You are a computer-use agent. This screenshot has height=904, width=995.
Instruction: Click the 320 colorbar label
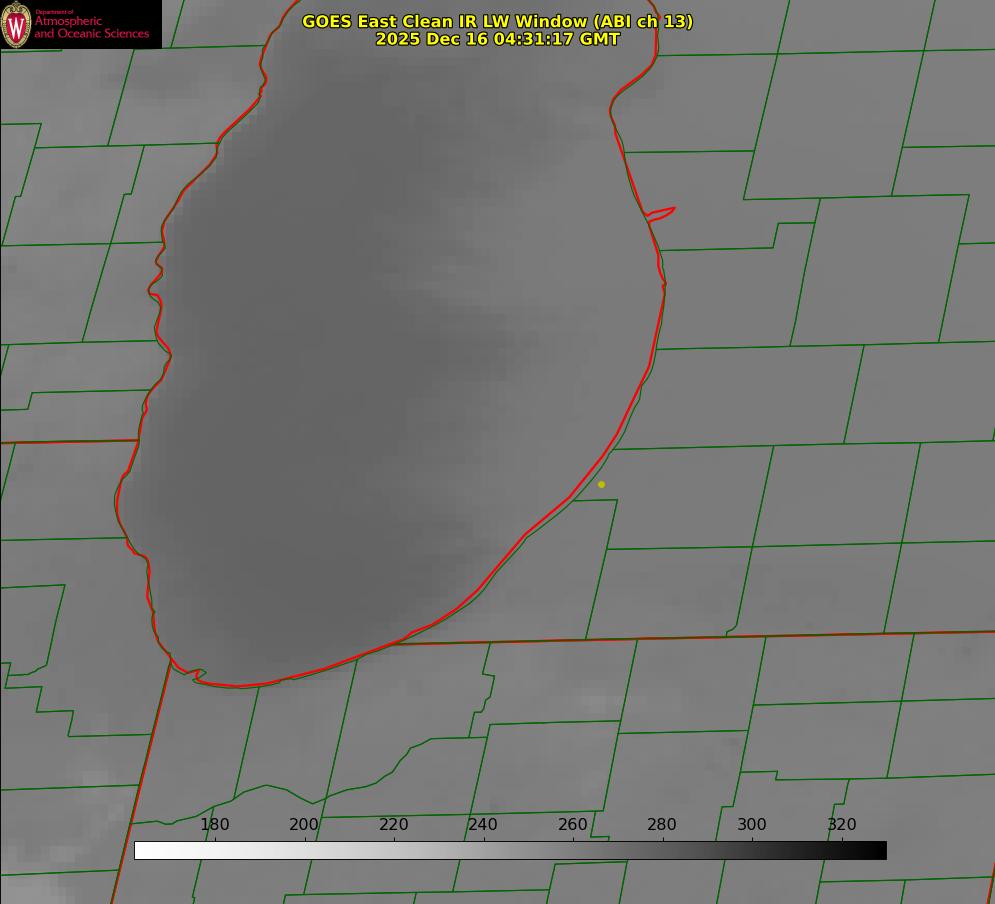[x=842, y=824]
